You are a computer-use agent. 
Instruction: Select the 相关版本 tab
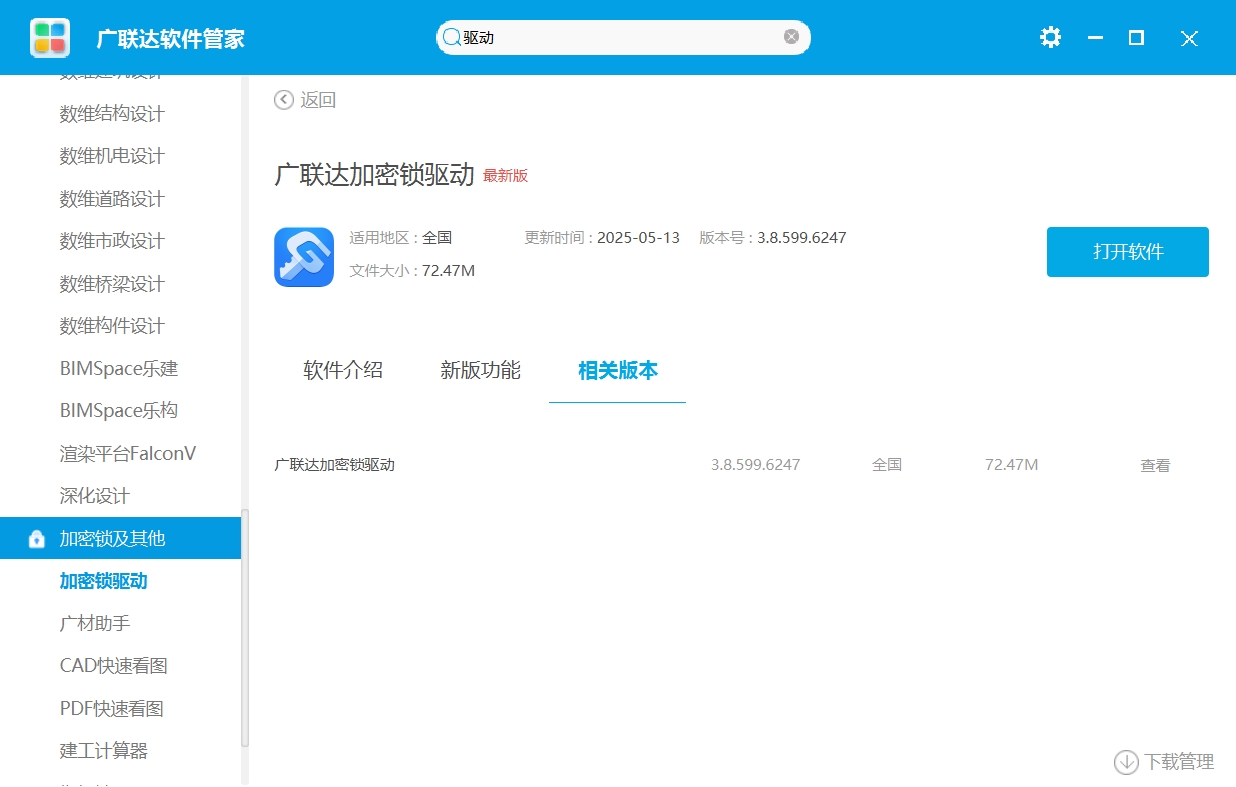pos(618,370)
